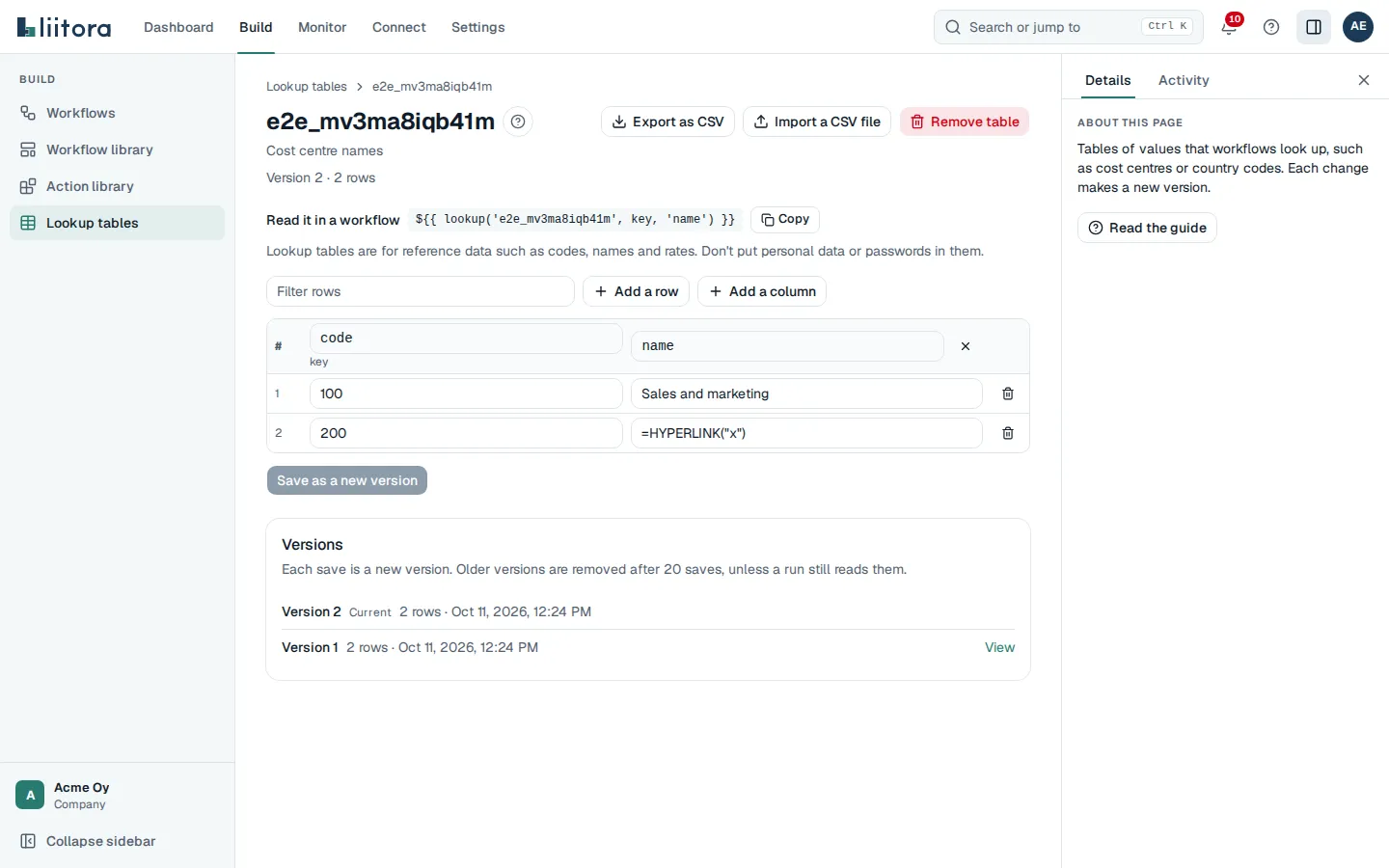Select the Build top navigation item

[256, 27]
